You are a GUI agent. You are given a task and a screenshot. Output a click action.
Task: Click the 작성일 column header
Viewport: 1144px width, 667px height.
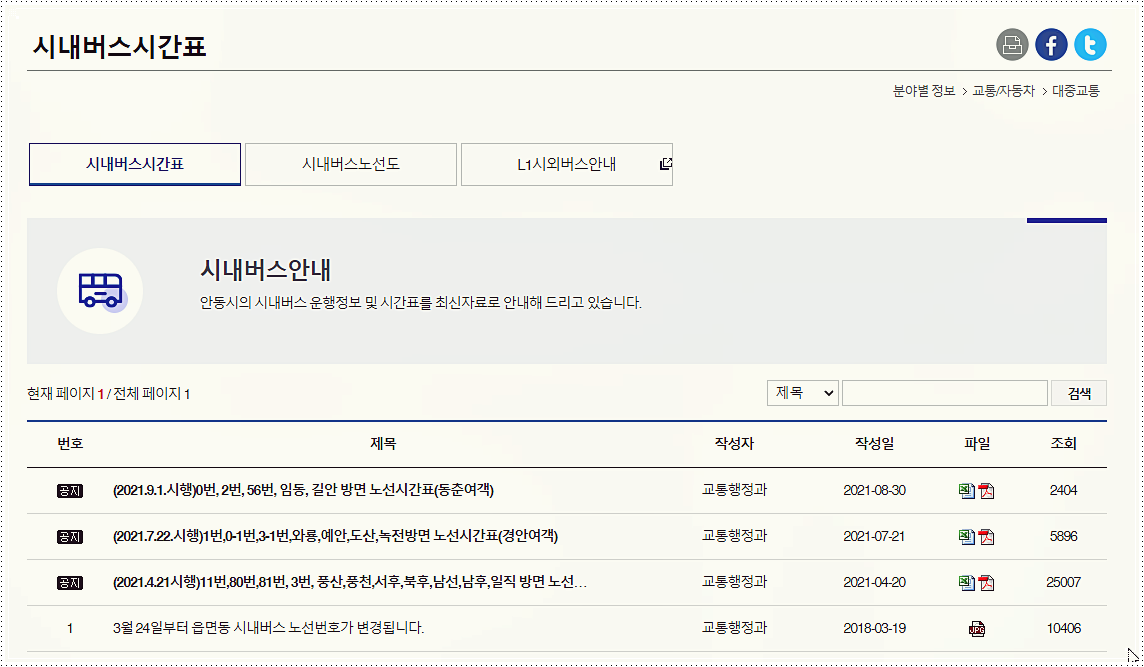coord(874,444)
